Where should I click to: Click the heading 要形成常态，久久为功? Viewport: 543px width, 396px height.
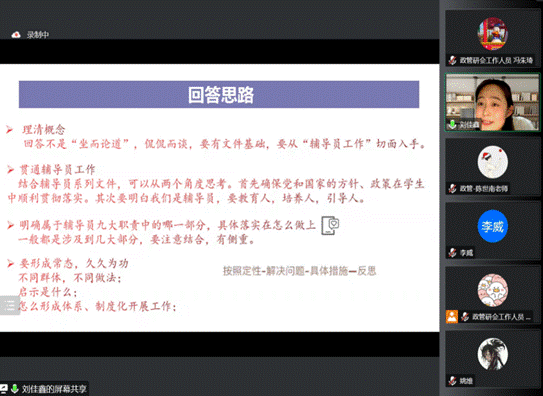pyautogui.click(x=74, y=263)
